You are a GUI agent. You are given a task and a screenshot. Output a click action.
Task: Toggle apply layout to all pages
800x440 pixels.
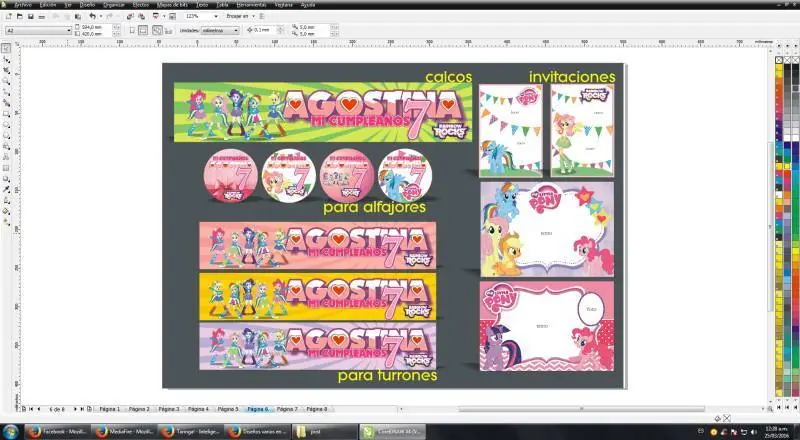(x=157, y=31)
